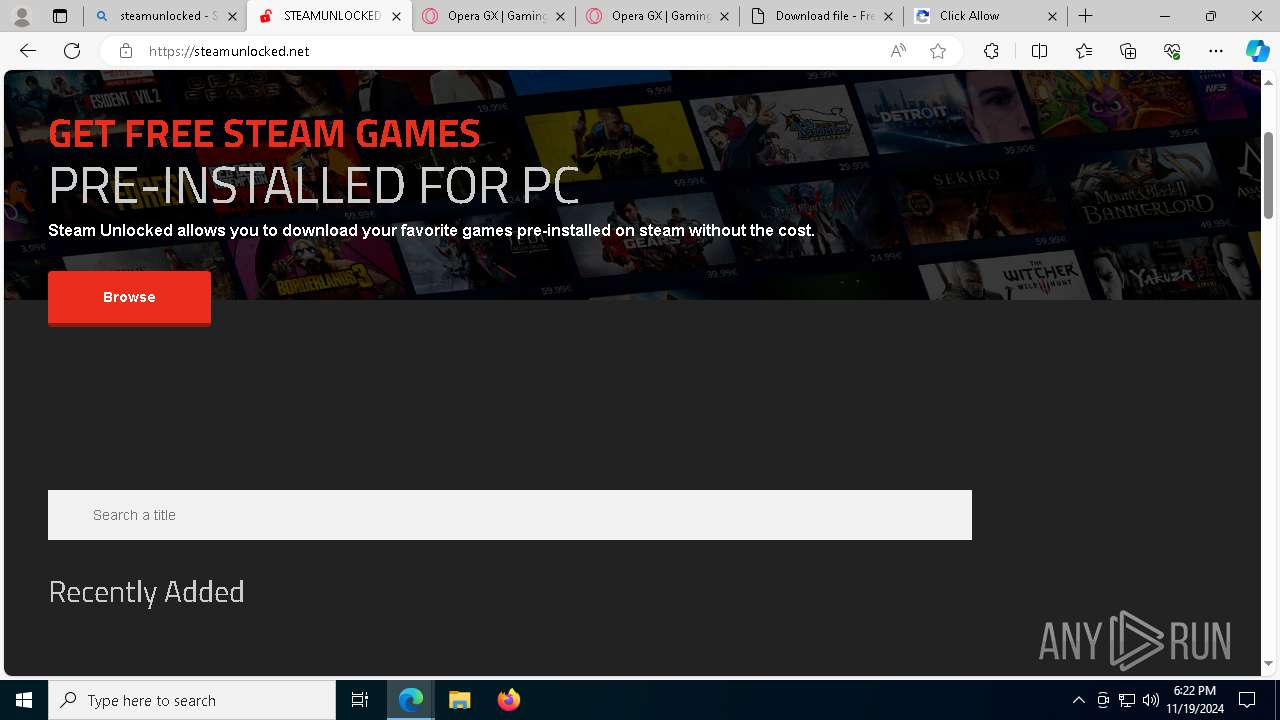The width and height of the screenshot is (1280, 720).
Task: Click the Recently Added heading
Action: (x=146, y=592)
